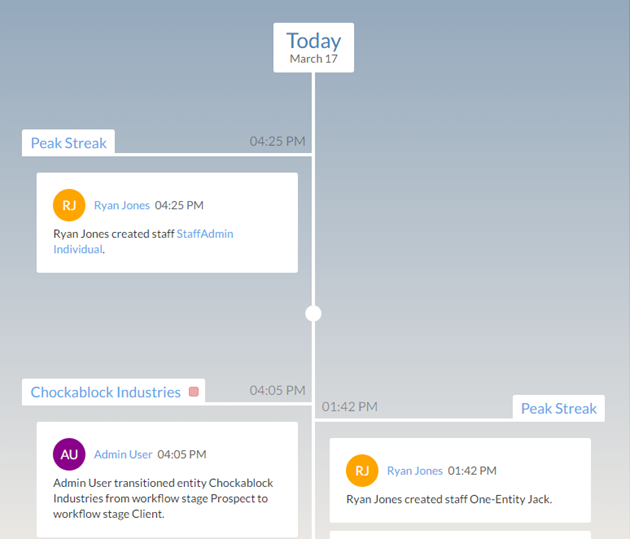Click the circular marker on the timeline
The image size is (630, 539).
[313, 313]
